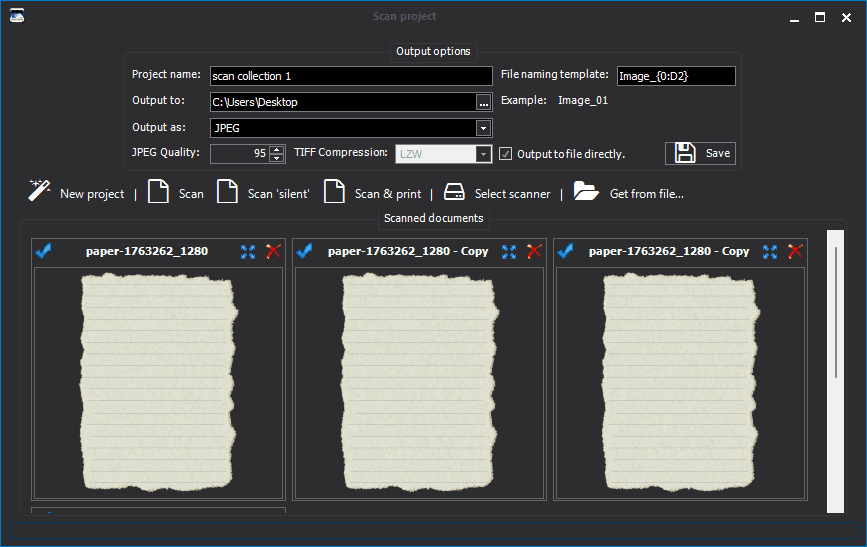The width and height of the screenshot is (867, 547).
Task: Open the TIFF Compression LZW dropdown
Action: [x=483, y=154]
